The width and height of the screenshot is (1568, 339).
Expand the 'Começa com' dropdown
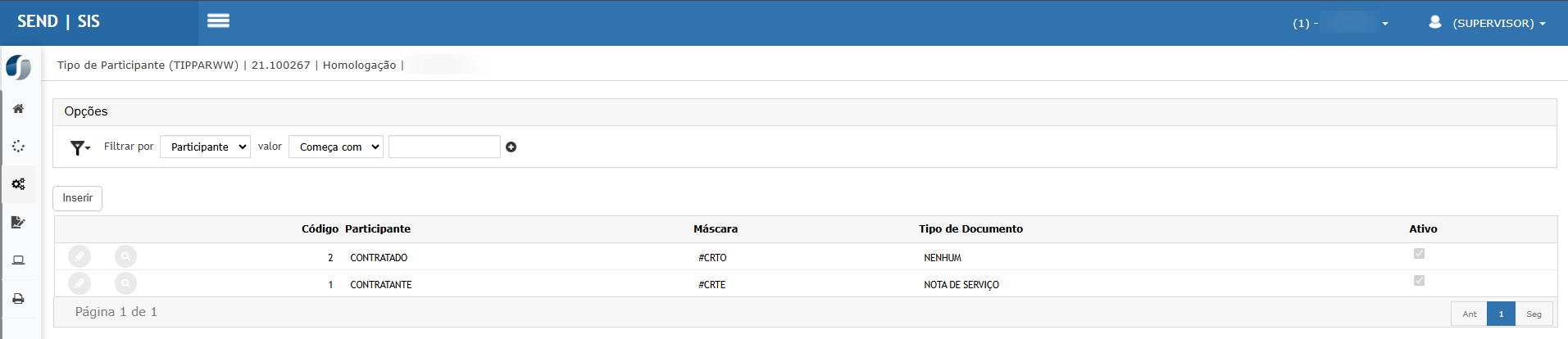[336, 147]
